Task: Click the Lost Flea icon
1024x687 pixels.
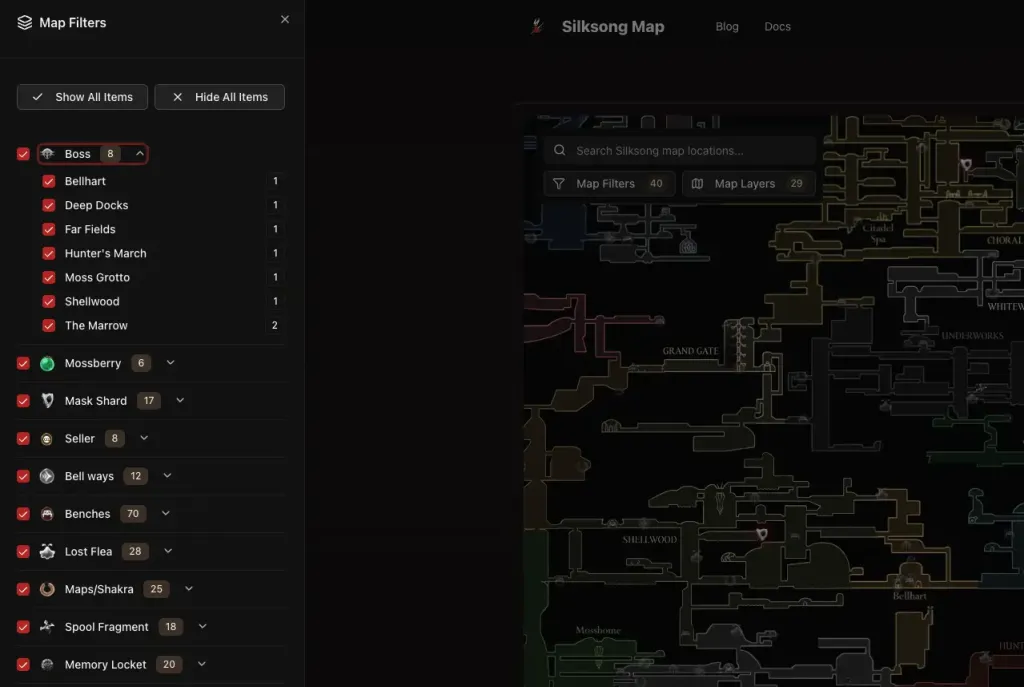Action: pos(47,552)
